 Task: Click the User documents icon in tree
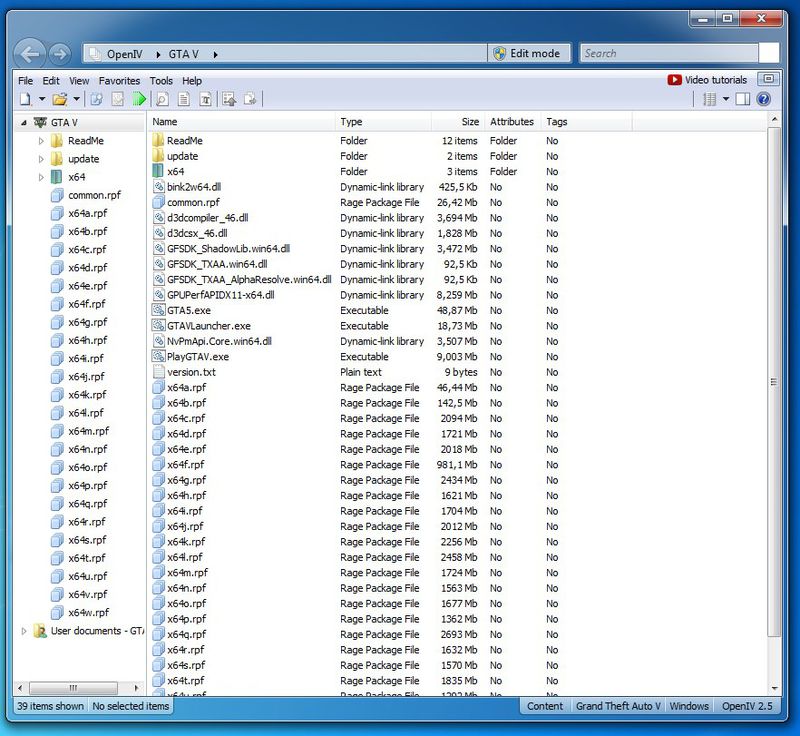pos(40,631)
